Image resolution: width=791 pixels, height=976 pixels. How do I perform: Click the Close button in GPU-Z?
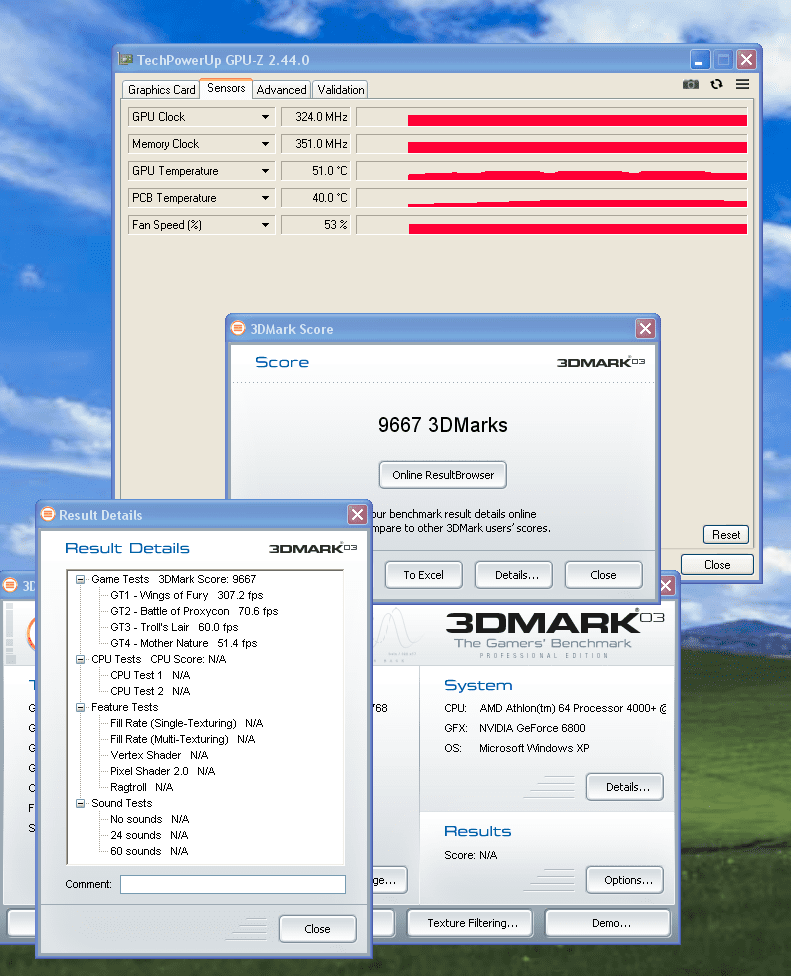coord(717,565)
